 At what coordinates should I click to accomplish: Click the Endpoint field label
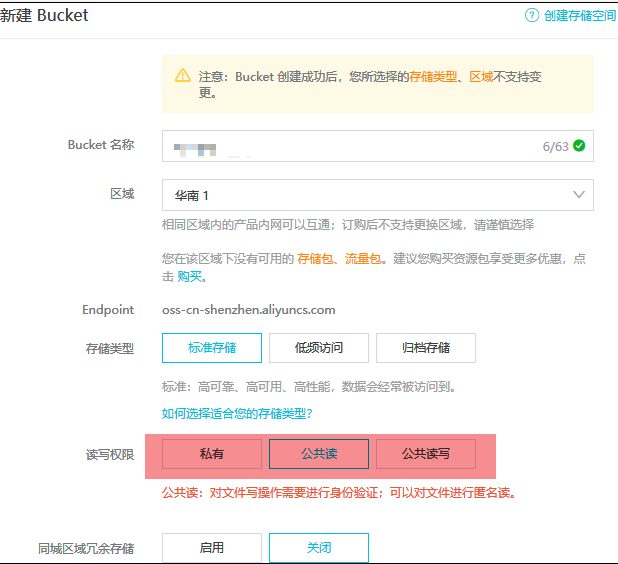[108, 310]
